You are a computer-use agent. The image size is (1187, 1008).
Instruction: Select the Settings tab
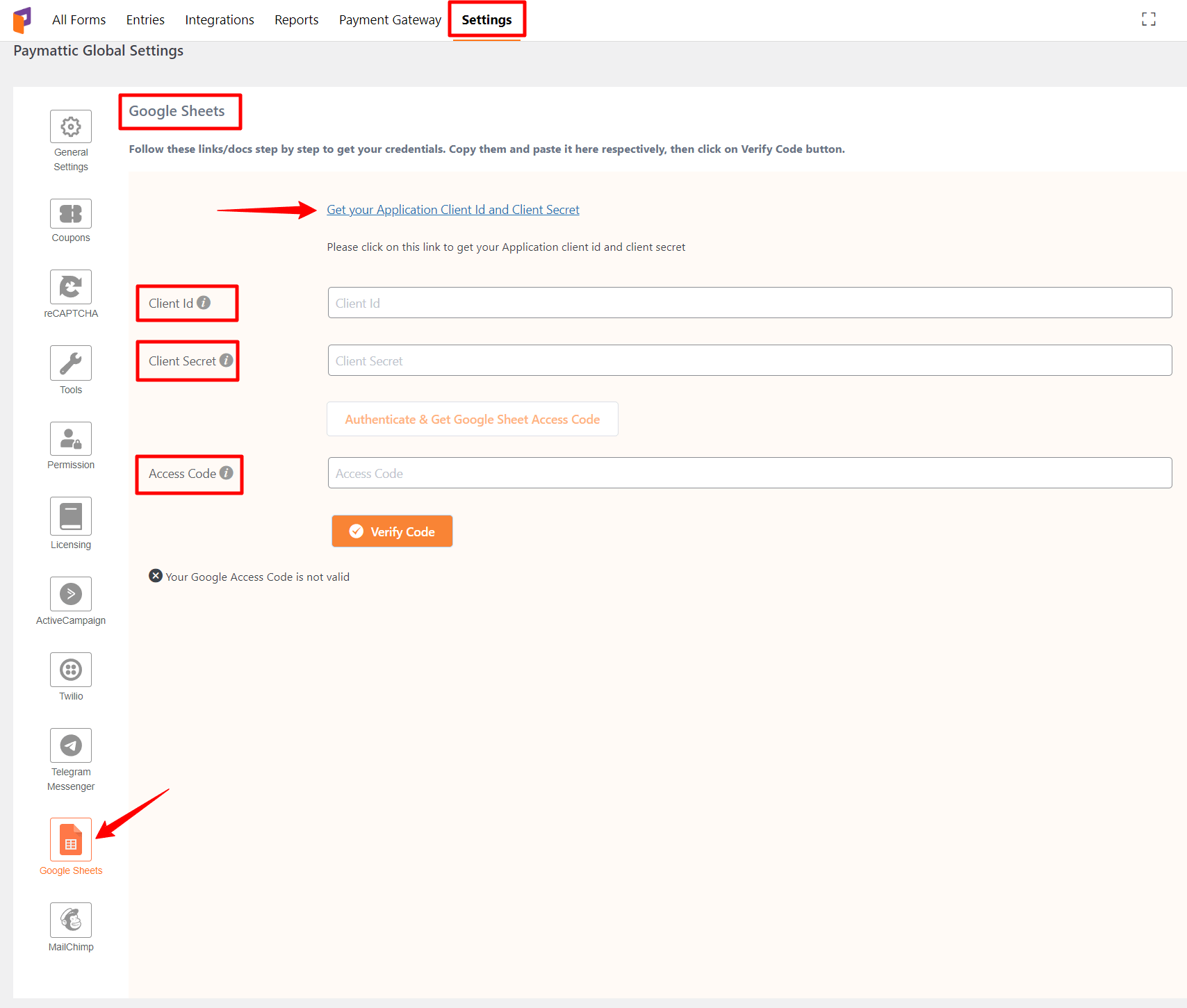[486, 20]
